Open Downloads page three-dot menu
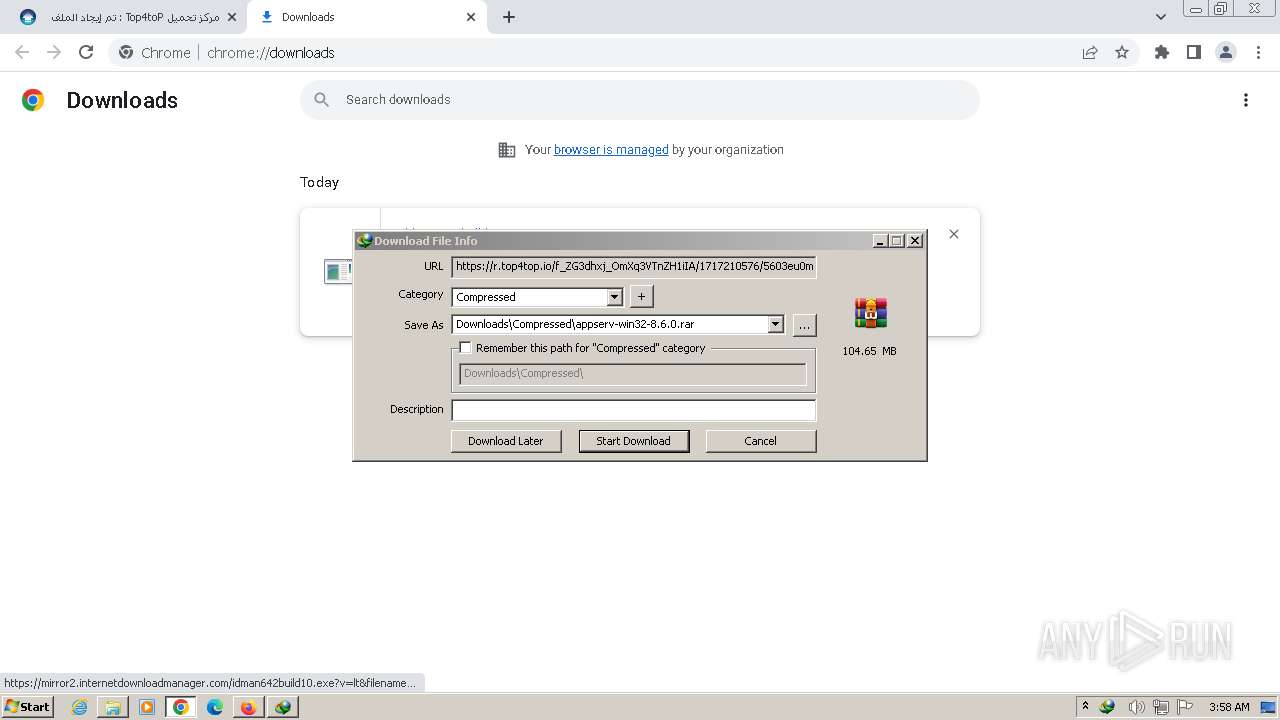 click(x=1245, y=100)
